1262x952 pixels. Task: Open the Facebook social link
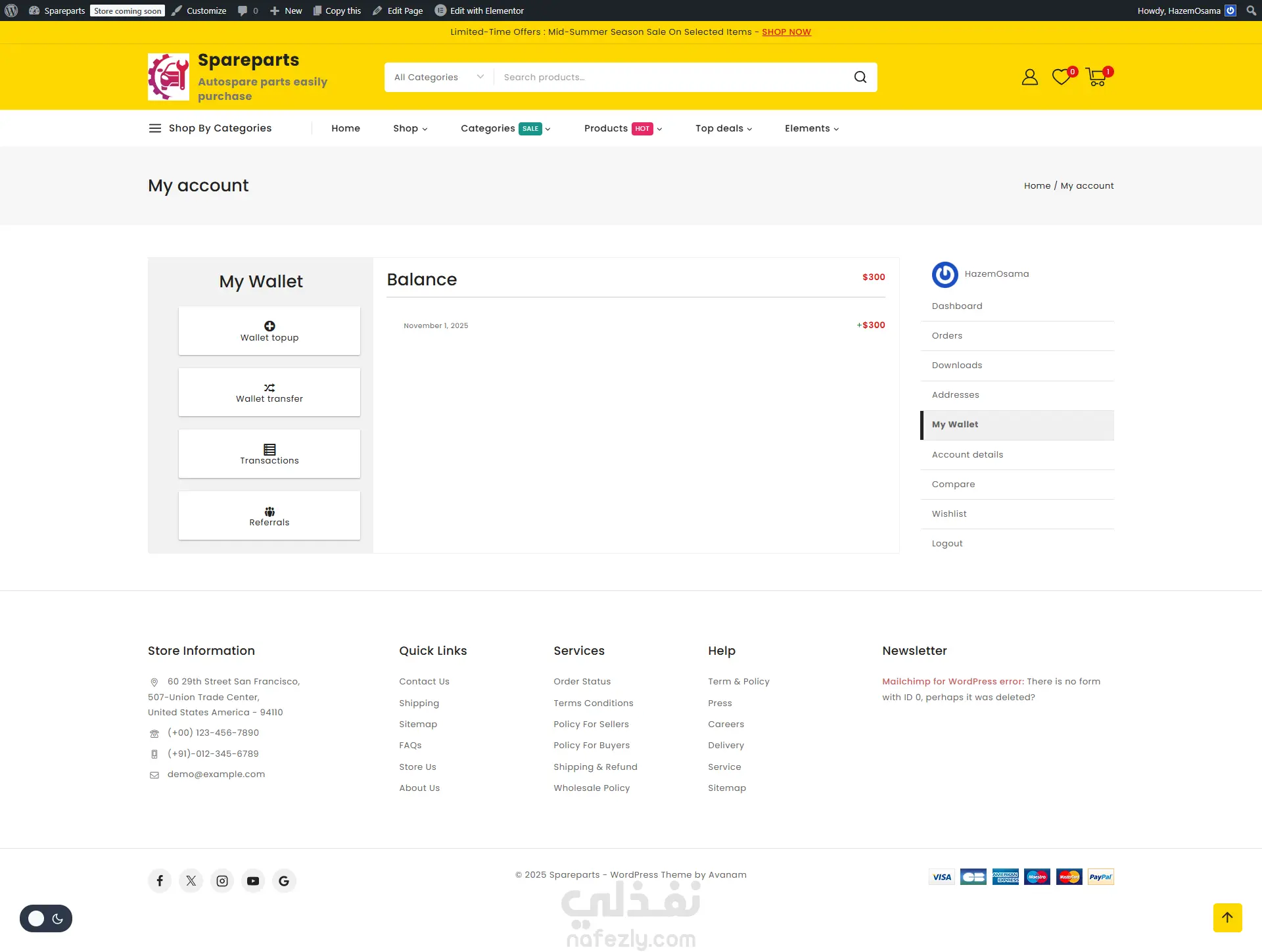[160, 880]
